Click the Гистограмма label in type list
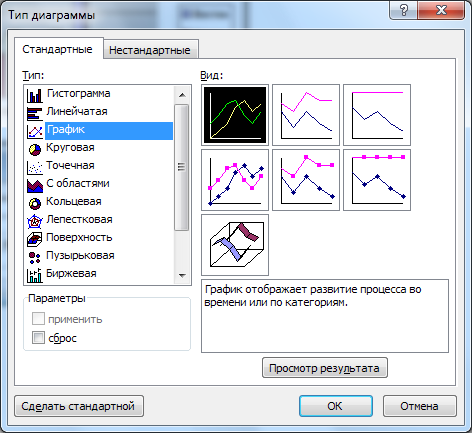This screenshot has height=433, width=472. [x=78, y=93]
